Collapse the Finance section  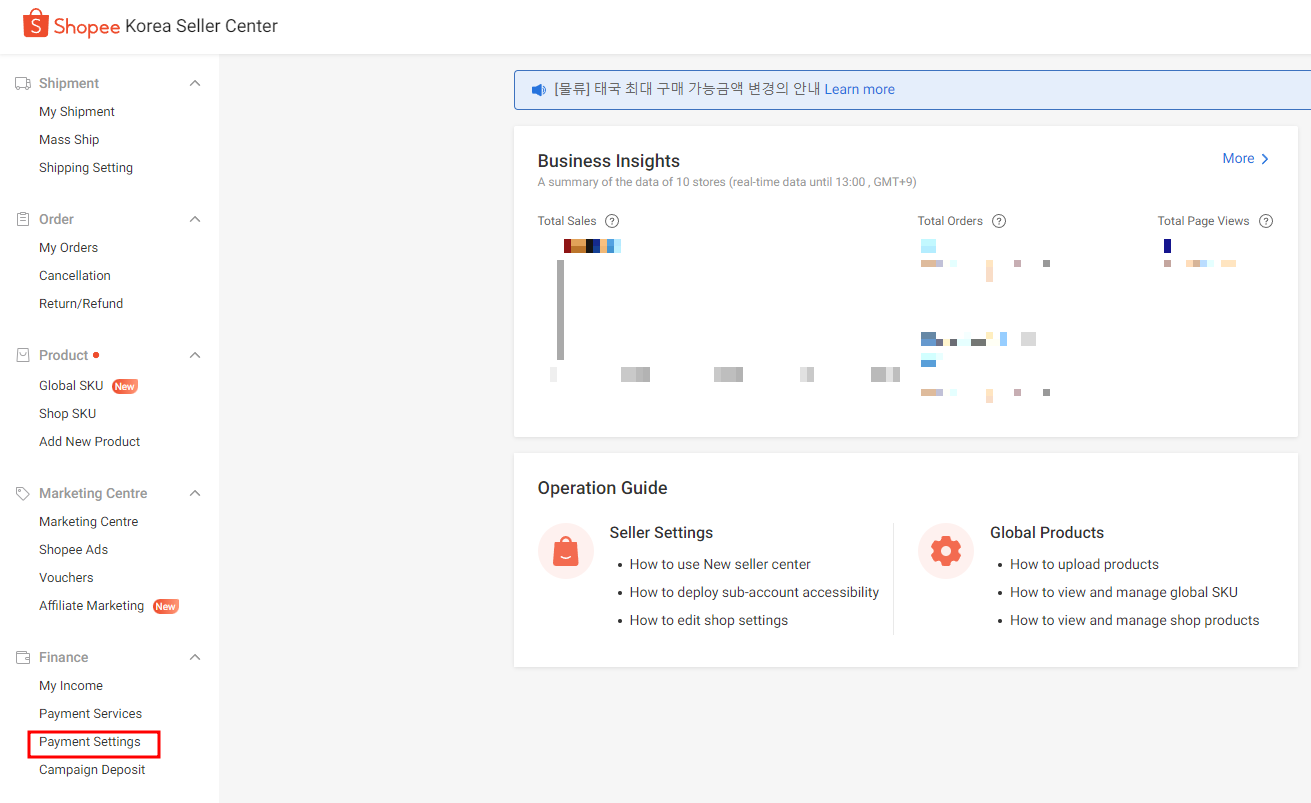click(195, 657)
